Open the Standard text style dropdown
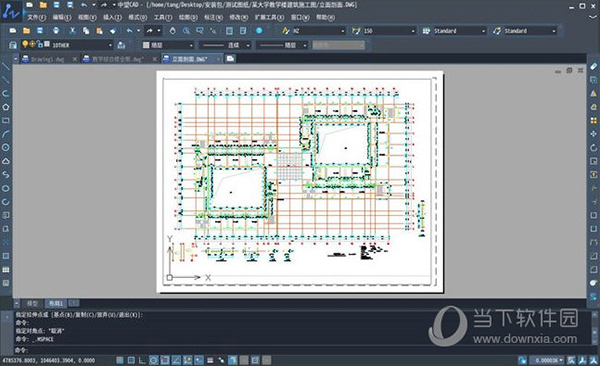This screenshot has height=366, width=600. (x=454, y=31)
